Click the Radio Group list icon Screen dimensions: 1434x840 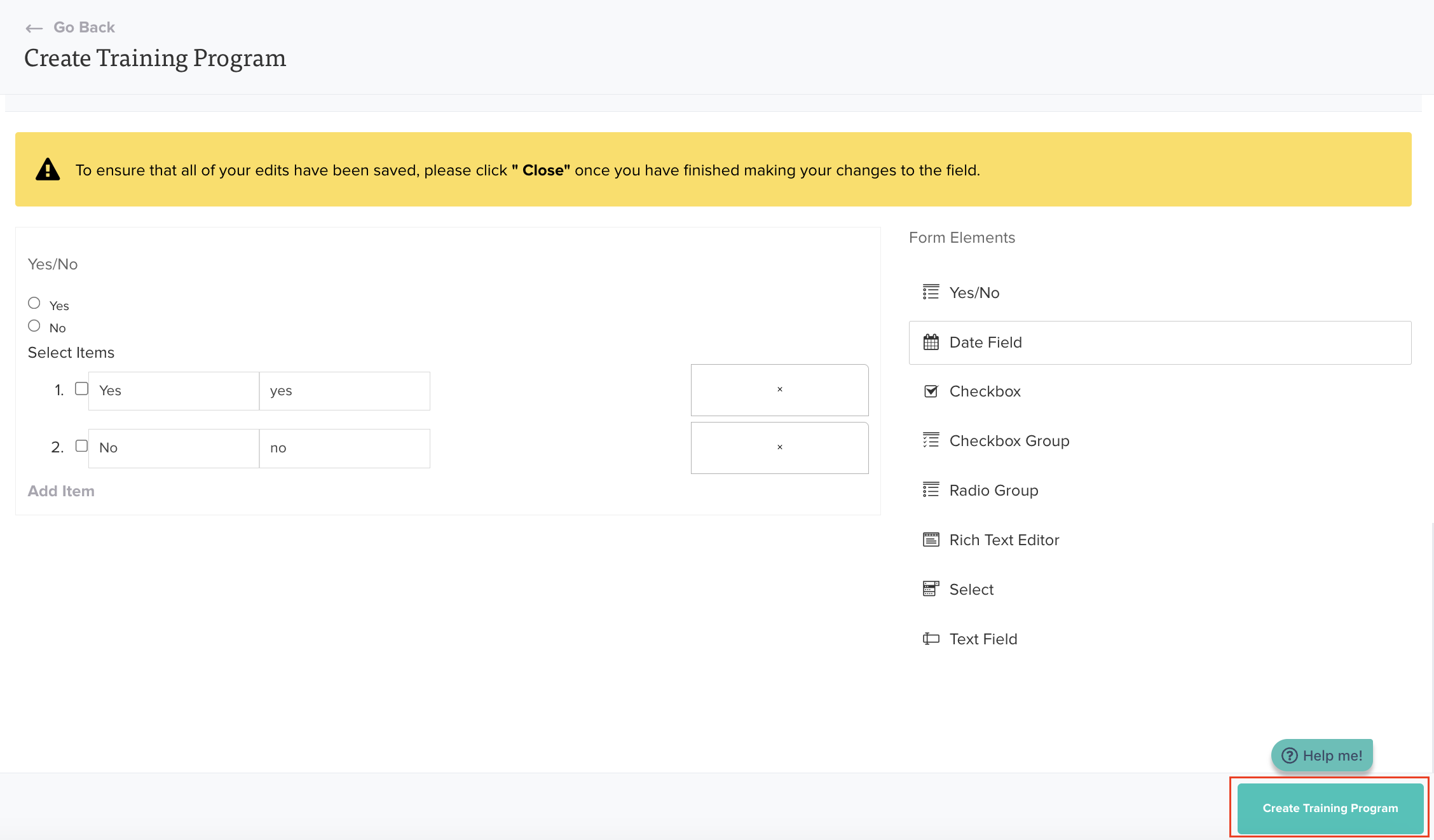931,490
